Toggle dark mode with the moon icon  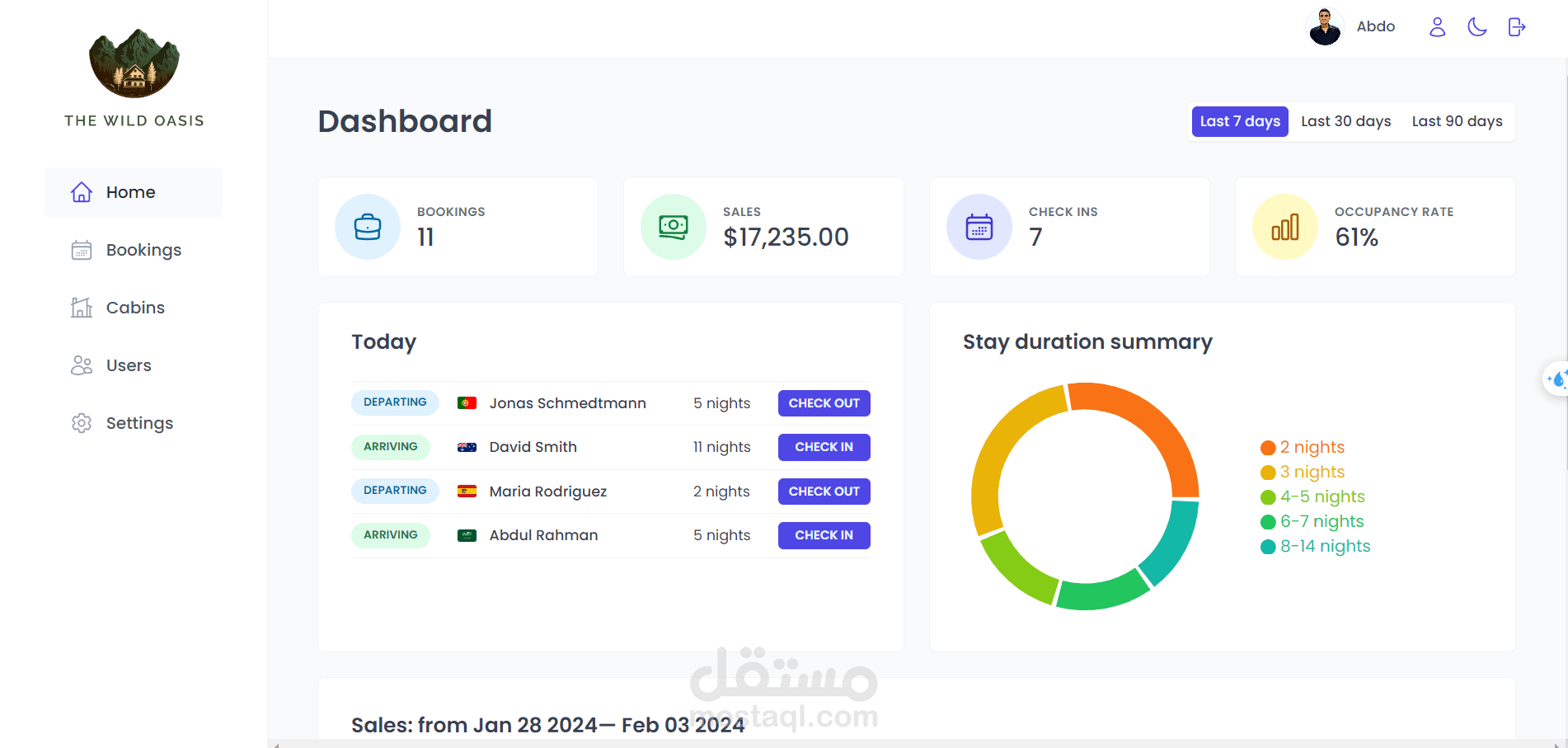tap(1476, 26)
